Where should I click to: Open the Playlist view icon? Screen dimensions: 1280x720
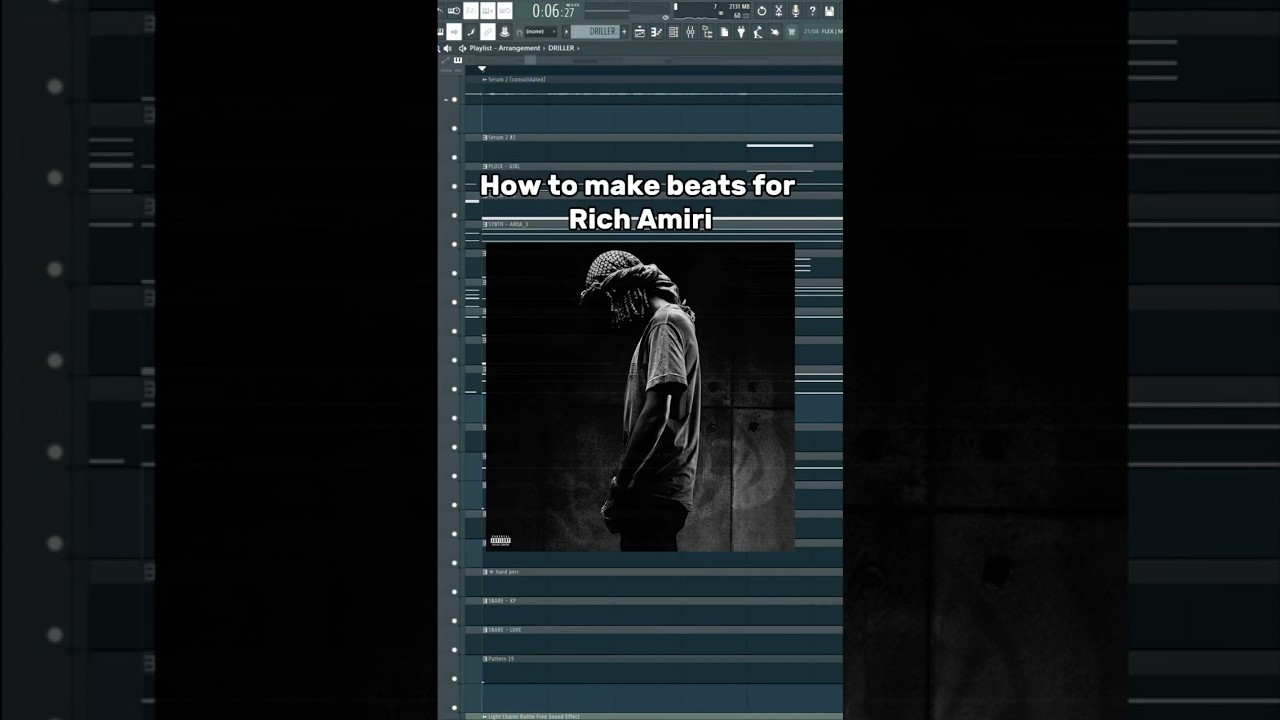[x=639, y=32]
